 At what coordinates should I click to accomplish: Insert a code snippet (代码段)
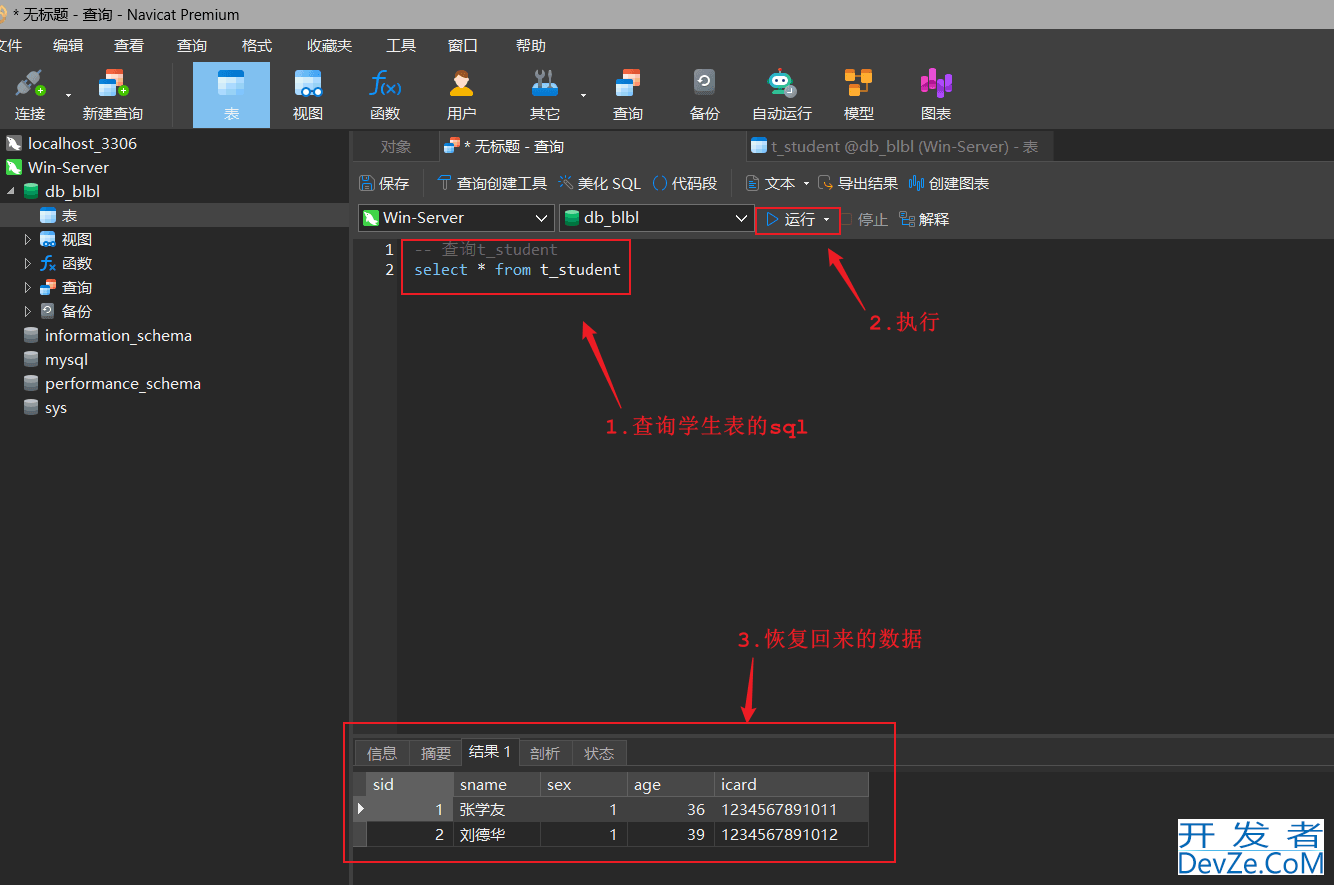point(685,183)
